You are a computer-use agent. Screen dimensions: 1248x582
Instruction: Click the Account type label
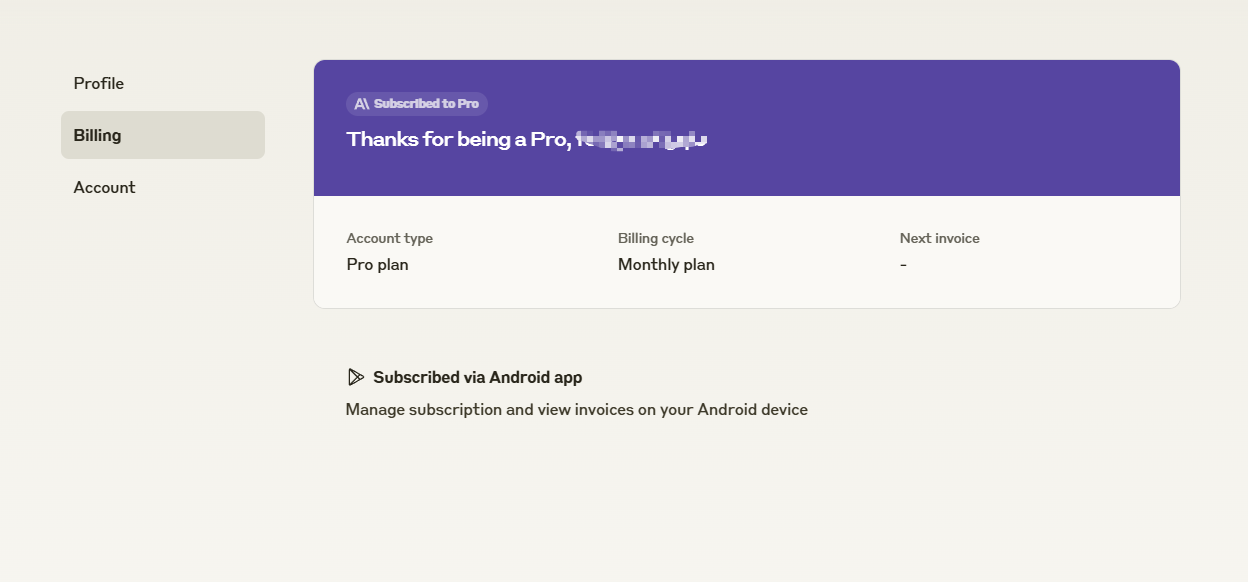389,238
